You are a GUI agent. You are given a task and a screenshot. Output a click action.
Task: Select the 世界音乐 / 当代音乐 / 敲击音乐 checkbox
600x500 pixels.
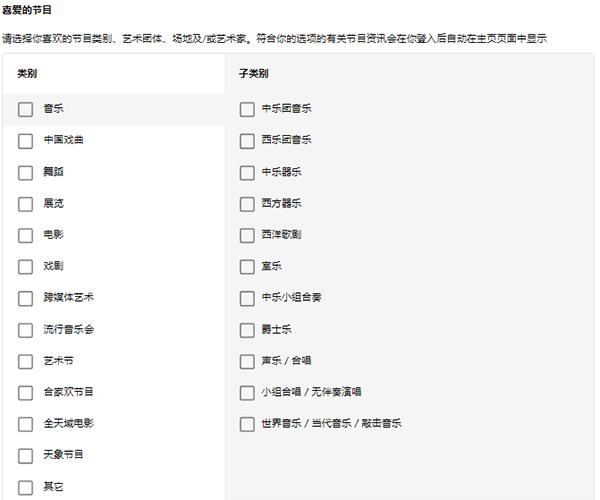247,424
